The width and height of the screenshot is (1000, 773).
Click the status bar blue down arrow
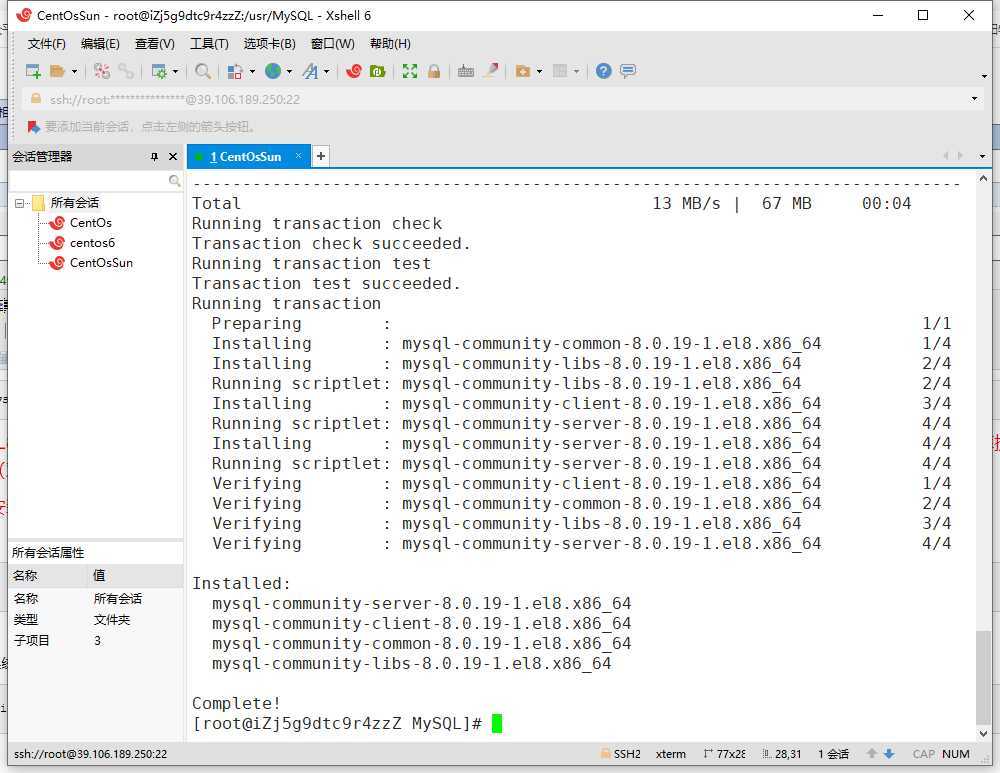click(889, 754)
